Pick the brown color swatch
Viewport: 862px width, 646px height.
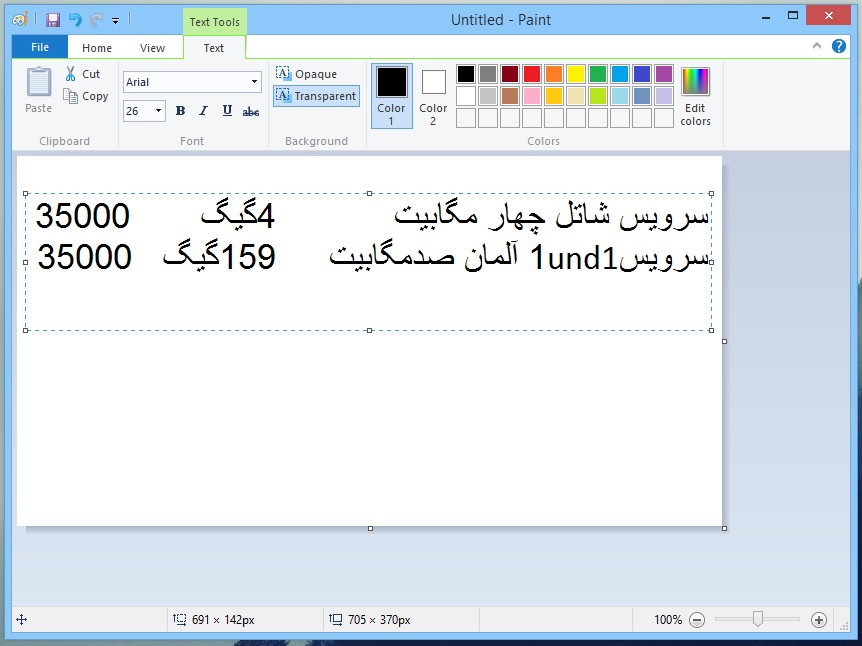[510, 96]
